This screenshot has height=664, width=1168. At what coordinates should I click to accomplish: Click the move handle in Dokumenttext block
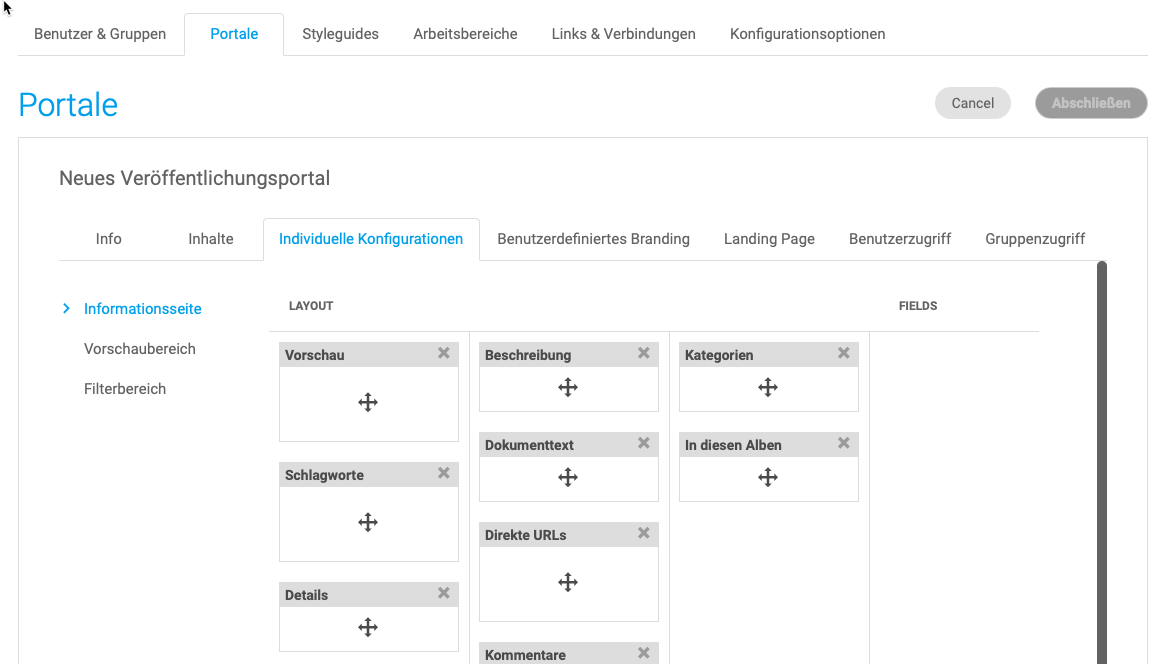568,478
